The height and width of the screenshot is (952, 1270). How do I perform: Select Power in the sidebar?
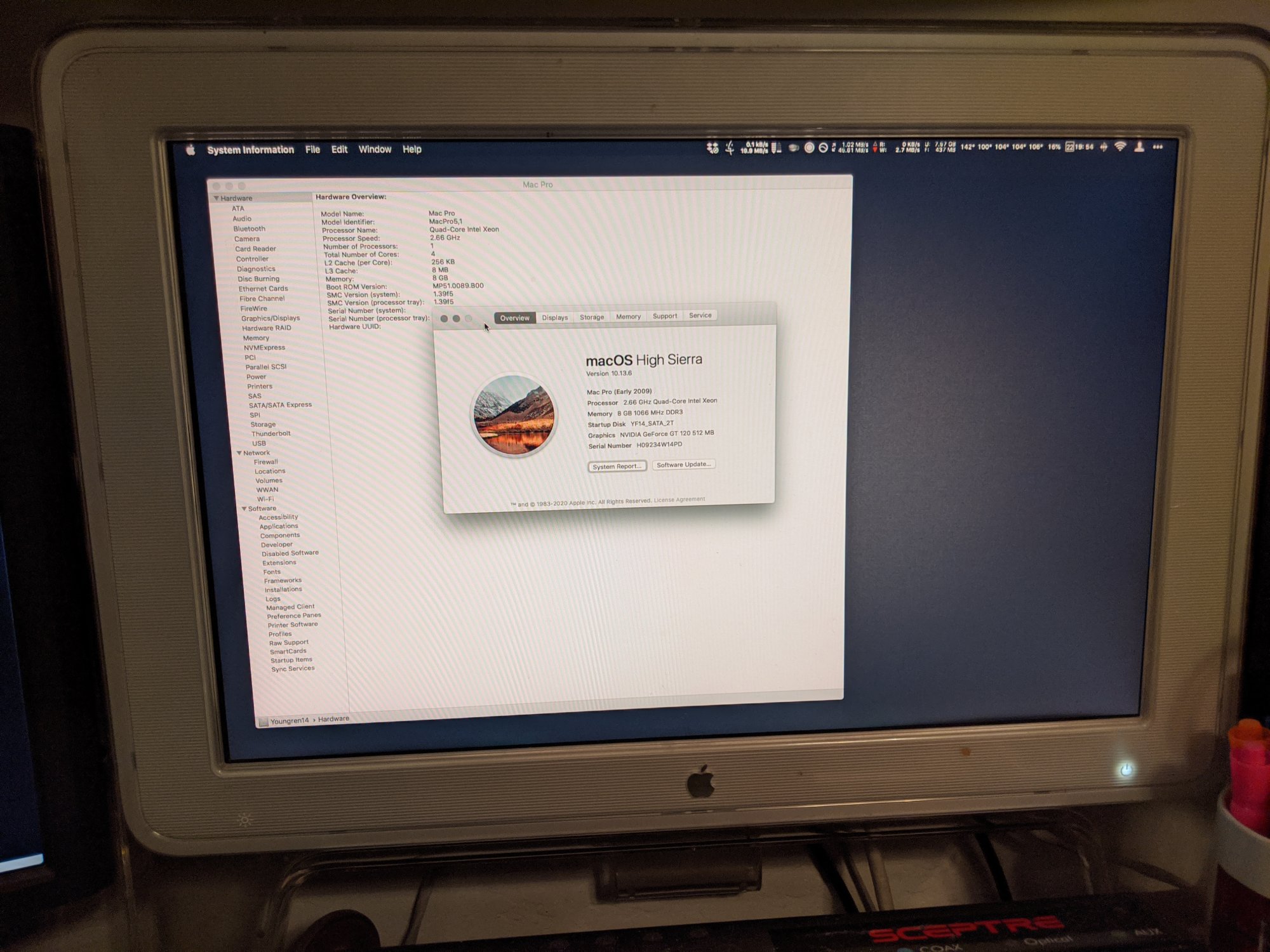257,376
